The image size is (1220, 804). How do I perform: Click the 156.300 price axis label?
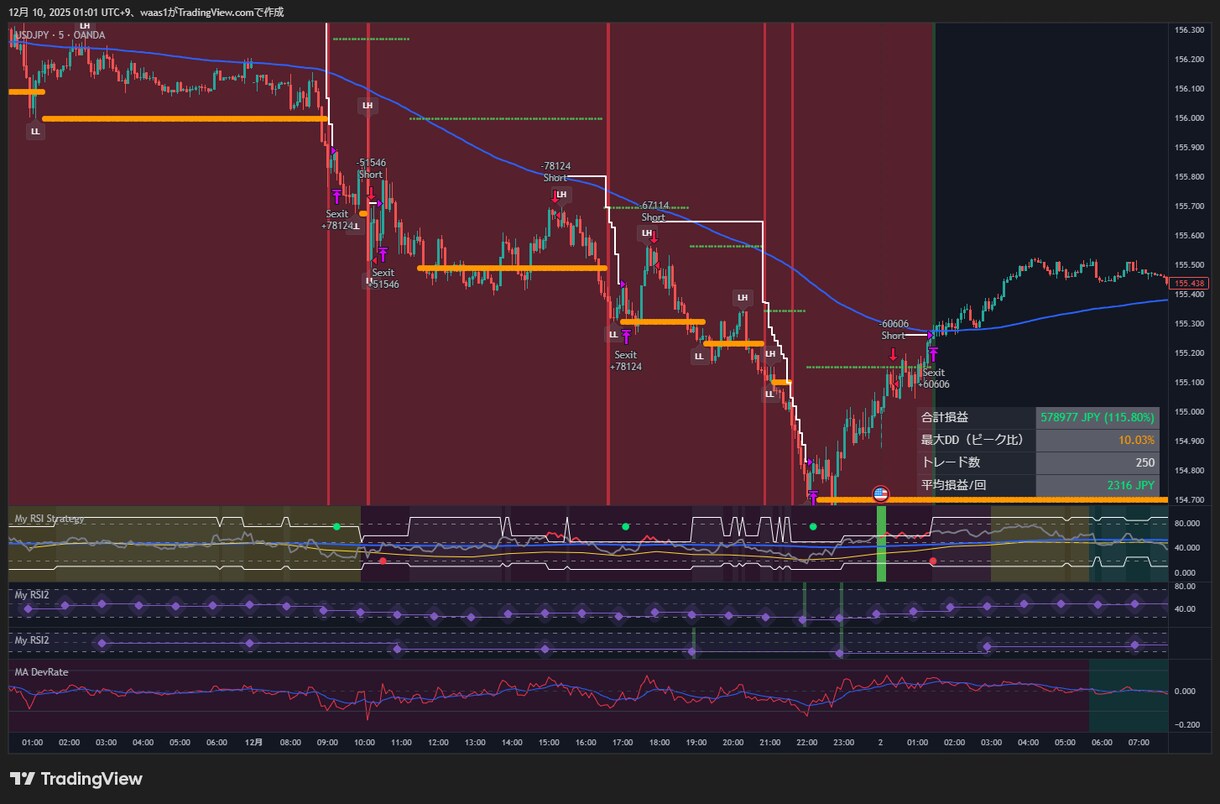click(x=1189, y=30)
